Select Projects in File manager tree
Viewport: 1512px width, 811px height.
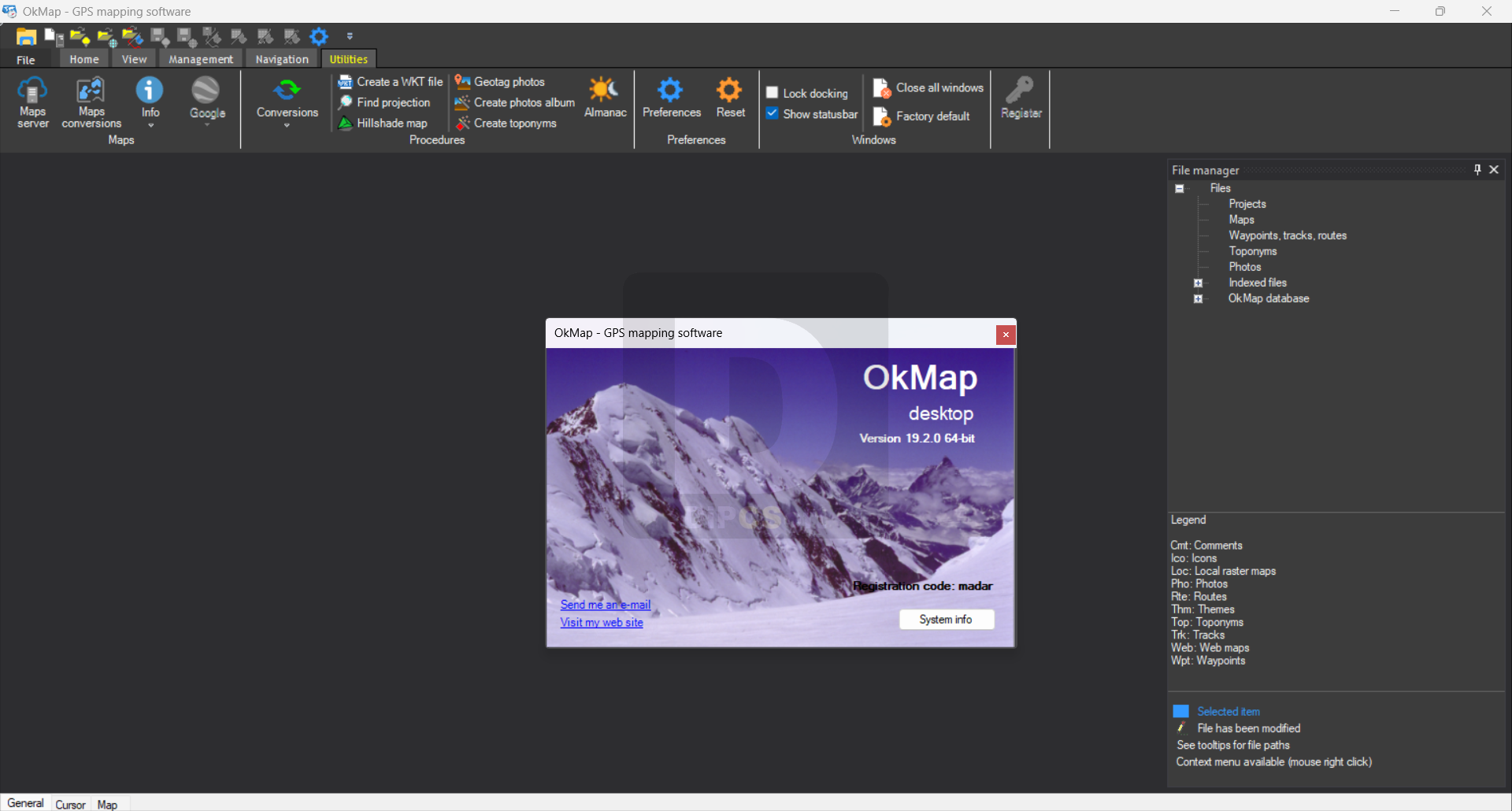(x=1247, y=204)
